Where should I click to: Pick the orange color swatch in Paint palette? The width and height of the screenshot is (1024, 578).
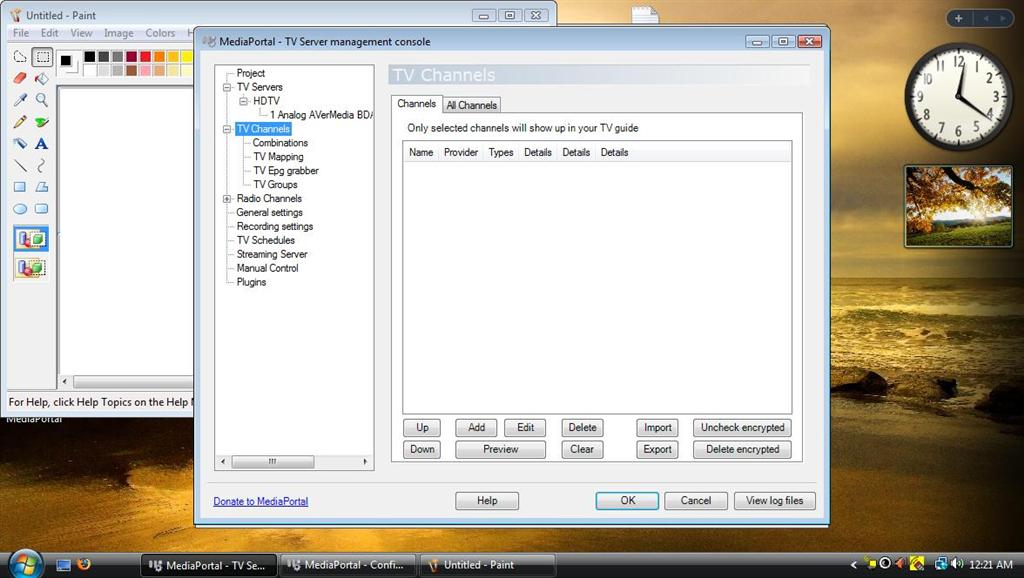(x=159, y=57)
